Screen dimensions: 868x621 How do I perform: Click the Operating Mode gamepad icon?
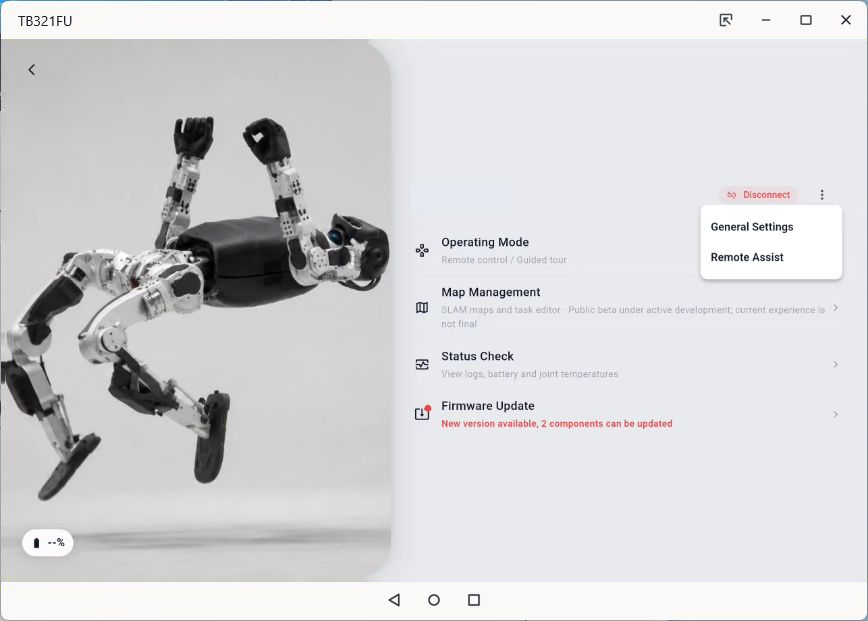pos(422,251)
